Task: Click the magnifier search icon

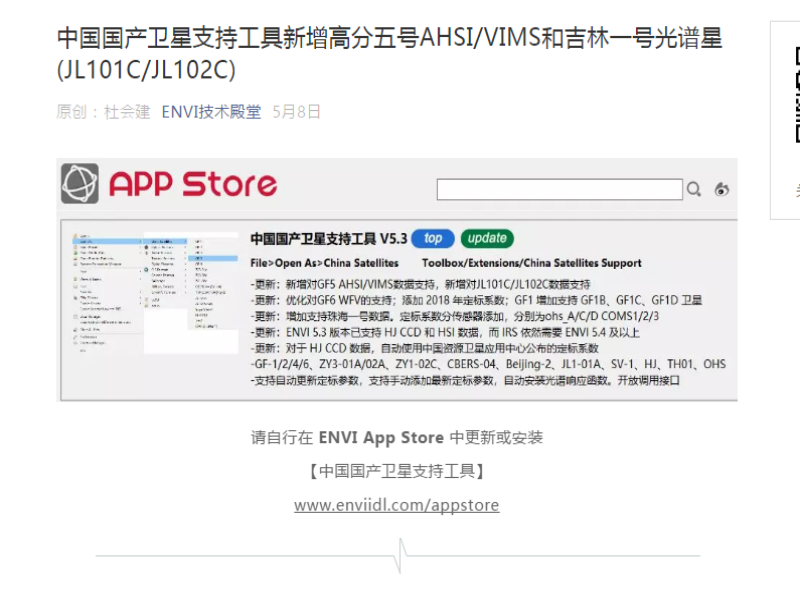Action: [x=693, y=189]
